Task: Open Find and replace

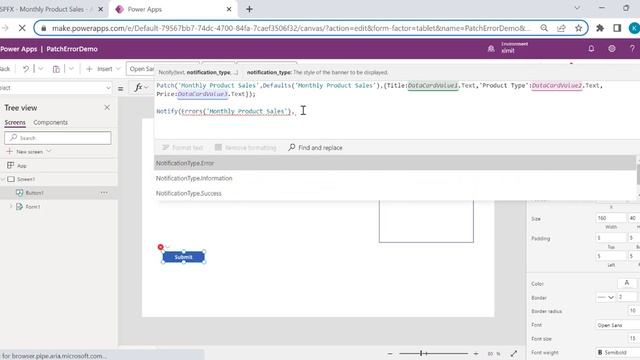Action: pyautogui.click(x=316, y=147)
